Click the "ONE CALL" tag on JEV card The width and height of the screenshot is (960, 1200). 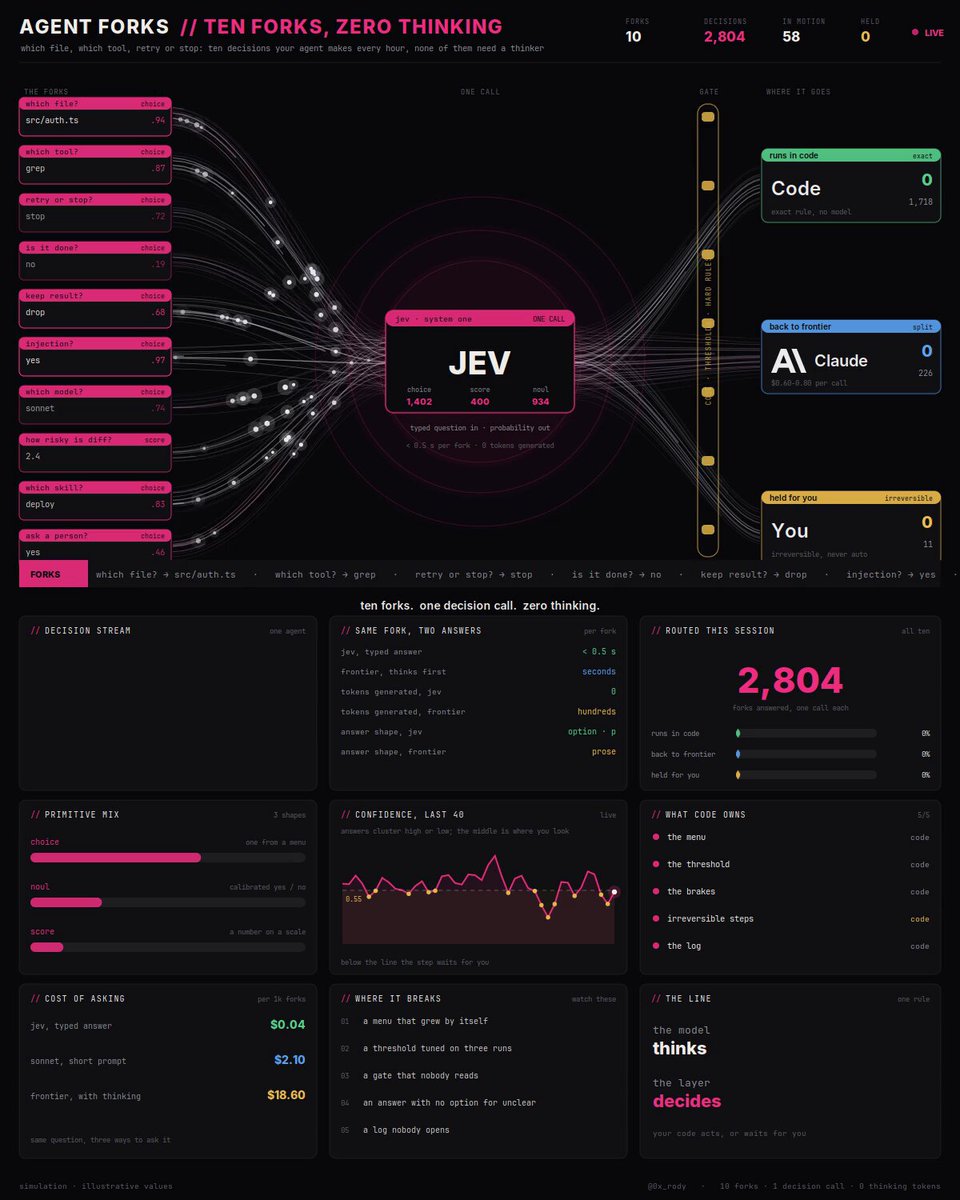click(x=548, y=319)
